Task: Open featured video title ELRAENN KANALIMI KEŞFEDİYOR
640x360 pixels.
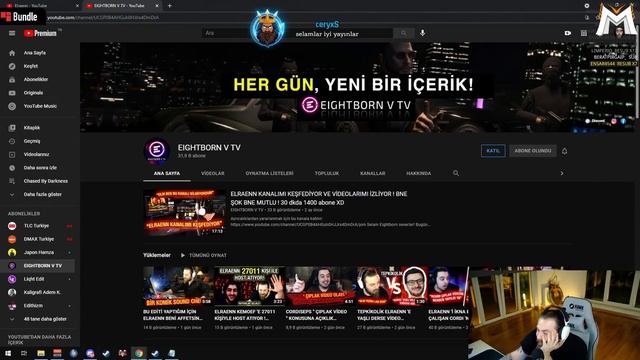Action: point(319,198)
